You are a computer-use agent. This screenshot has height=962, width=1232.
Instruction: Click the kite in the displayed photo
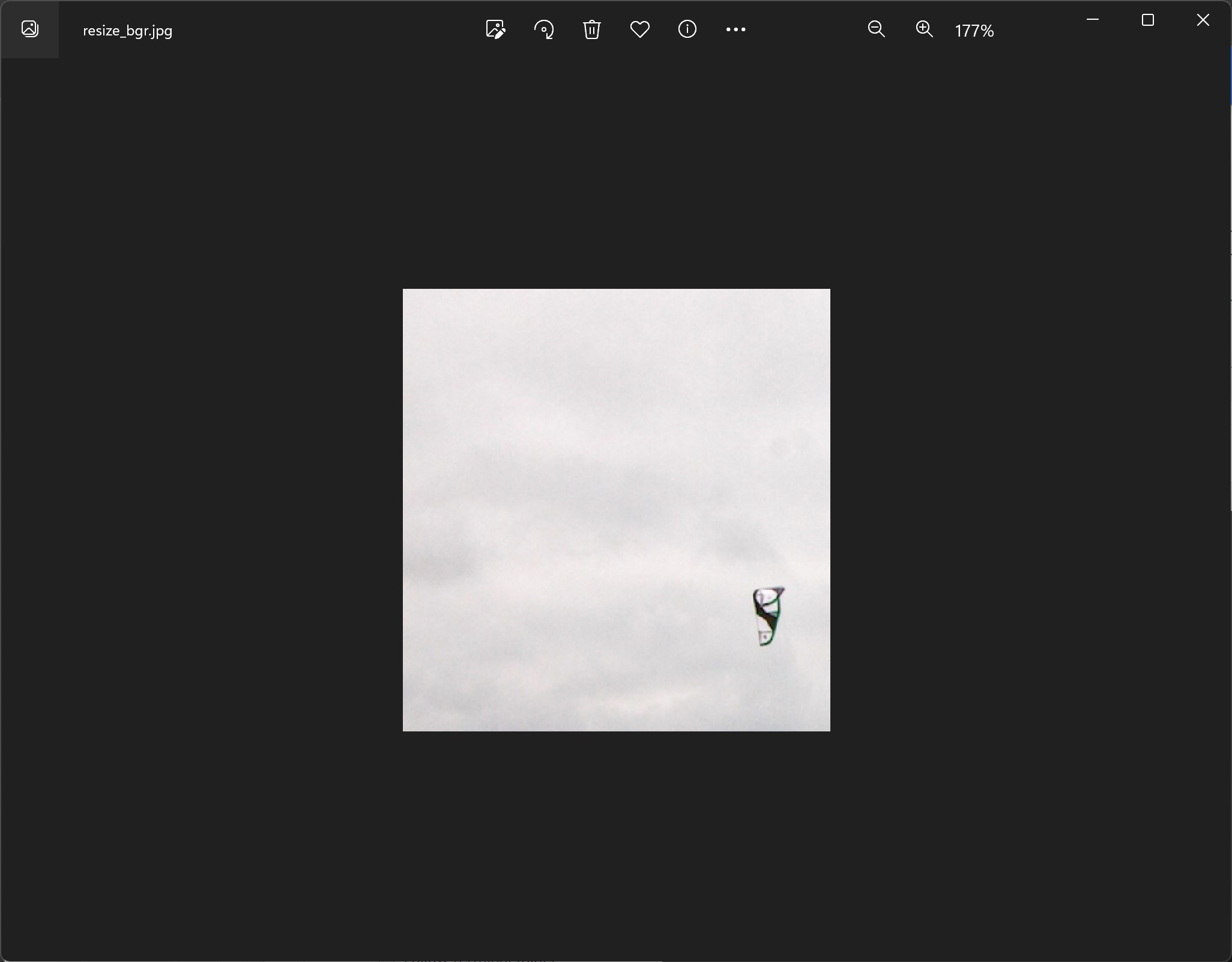tap(768, 616)
